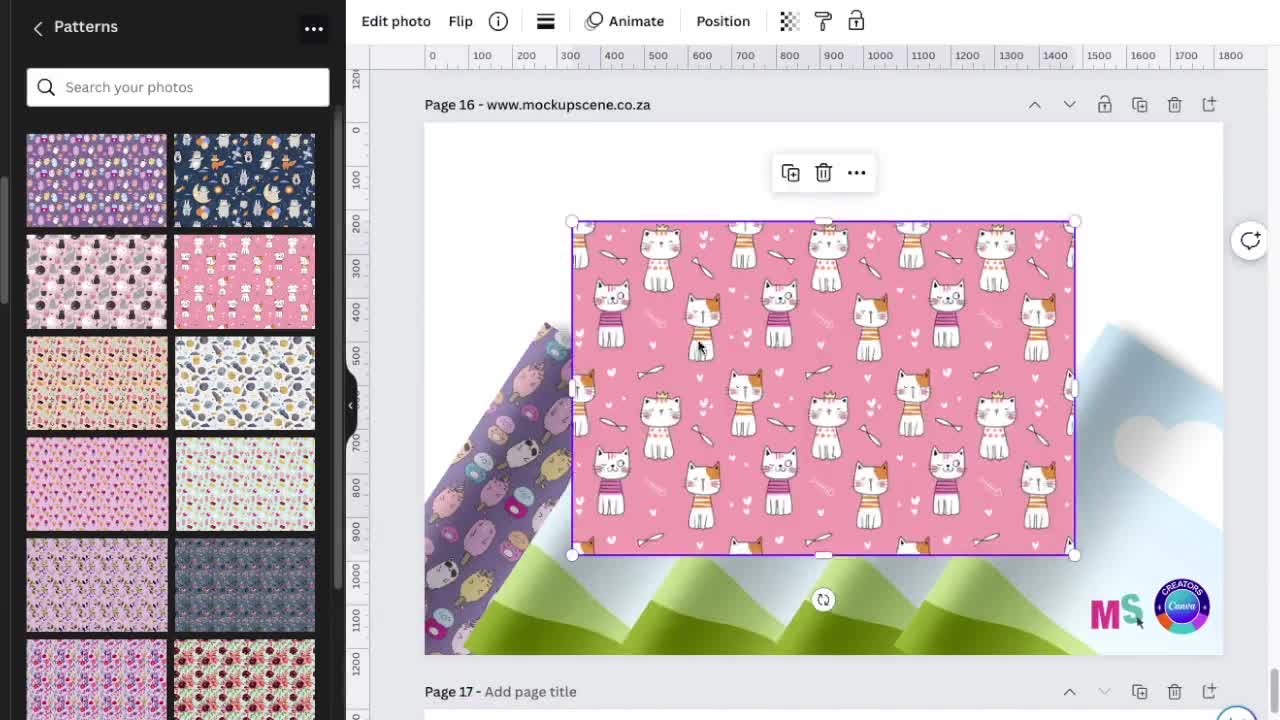Select the pink and gray cats pattern thumbnail

coord(97,282)
